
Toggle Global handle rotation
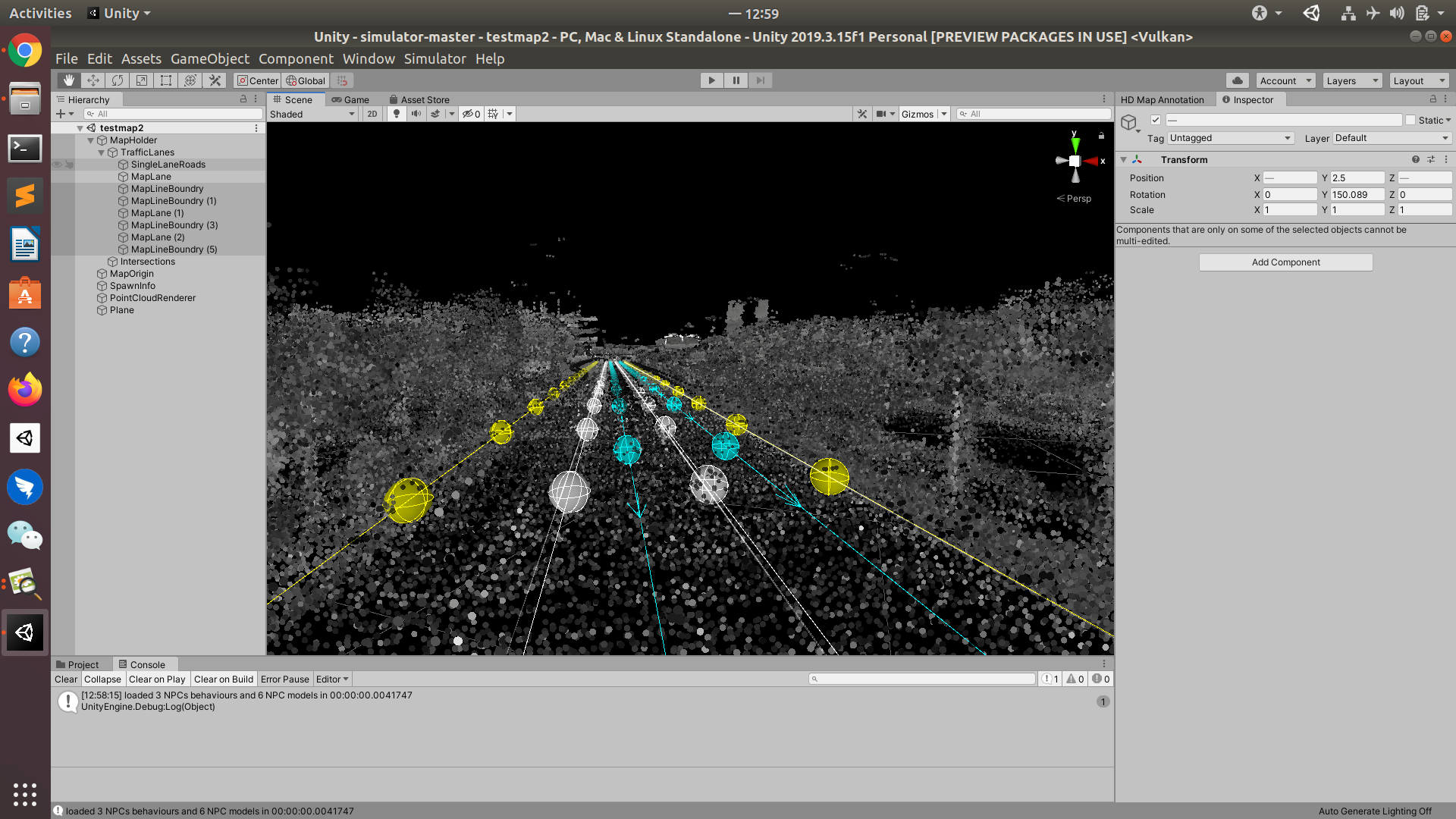point(306,80)
